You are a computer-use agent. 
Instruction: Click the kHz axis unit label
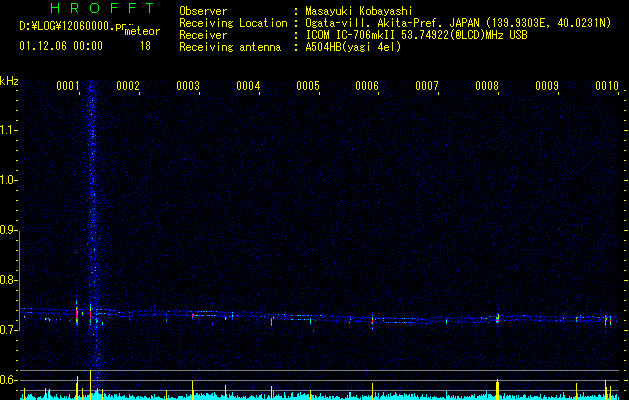(9, 81)
